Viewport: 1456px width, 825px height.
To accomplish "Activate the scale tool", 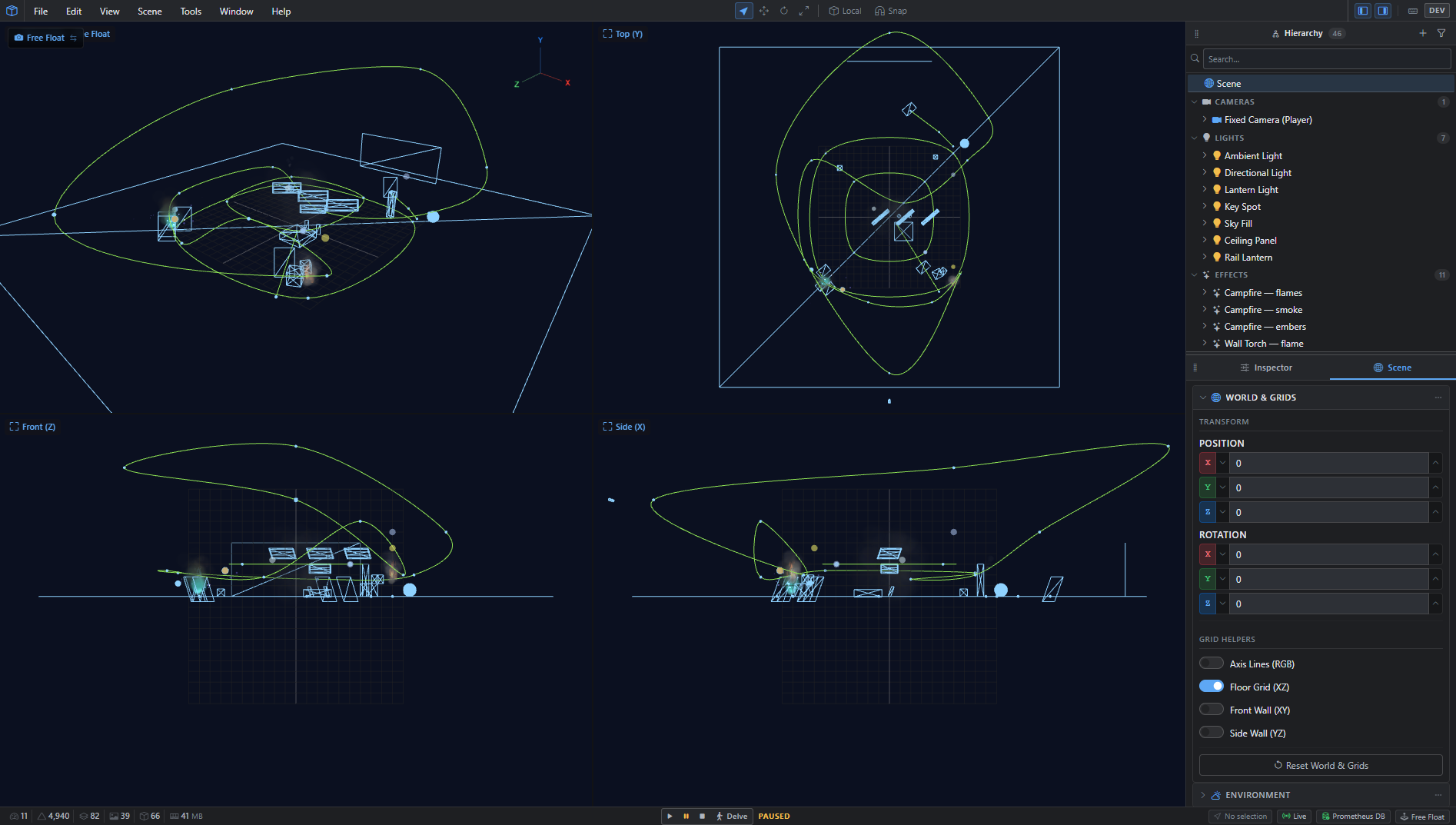I will click(804, 11).
